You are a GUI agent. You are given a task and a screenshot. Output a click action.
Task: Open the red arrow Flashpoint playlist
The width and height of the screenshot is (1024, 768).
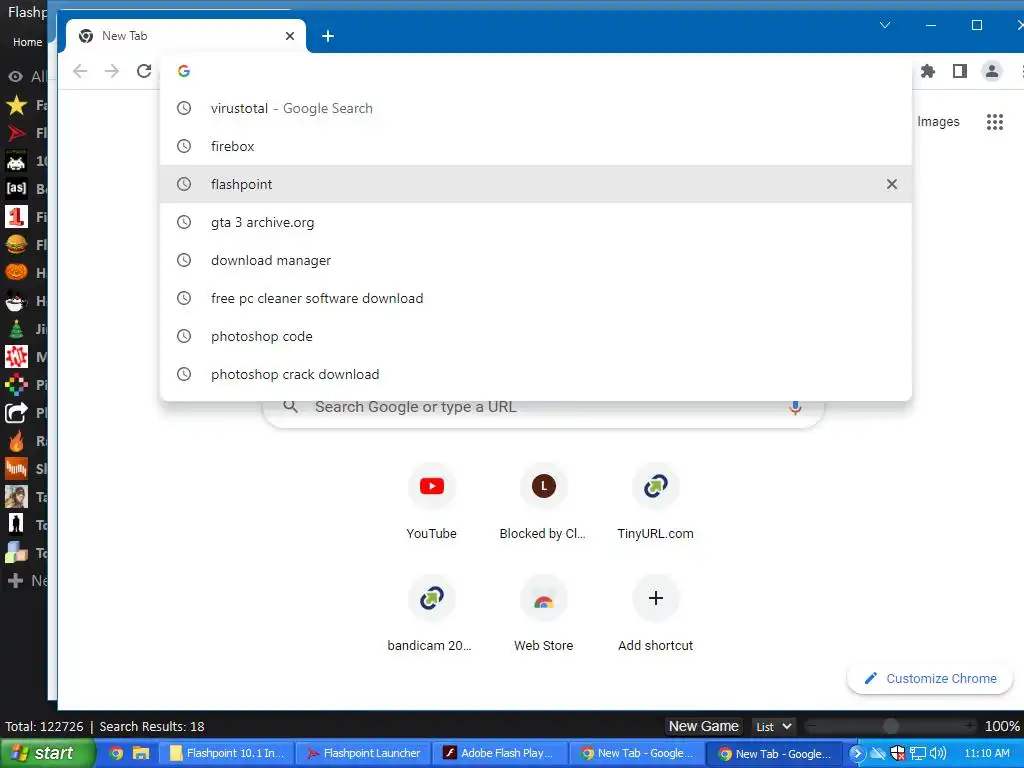point(16,133)
